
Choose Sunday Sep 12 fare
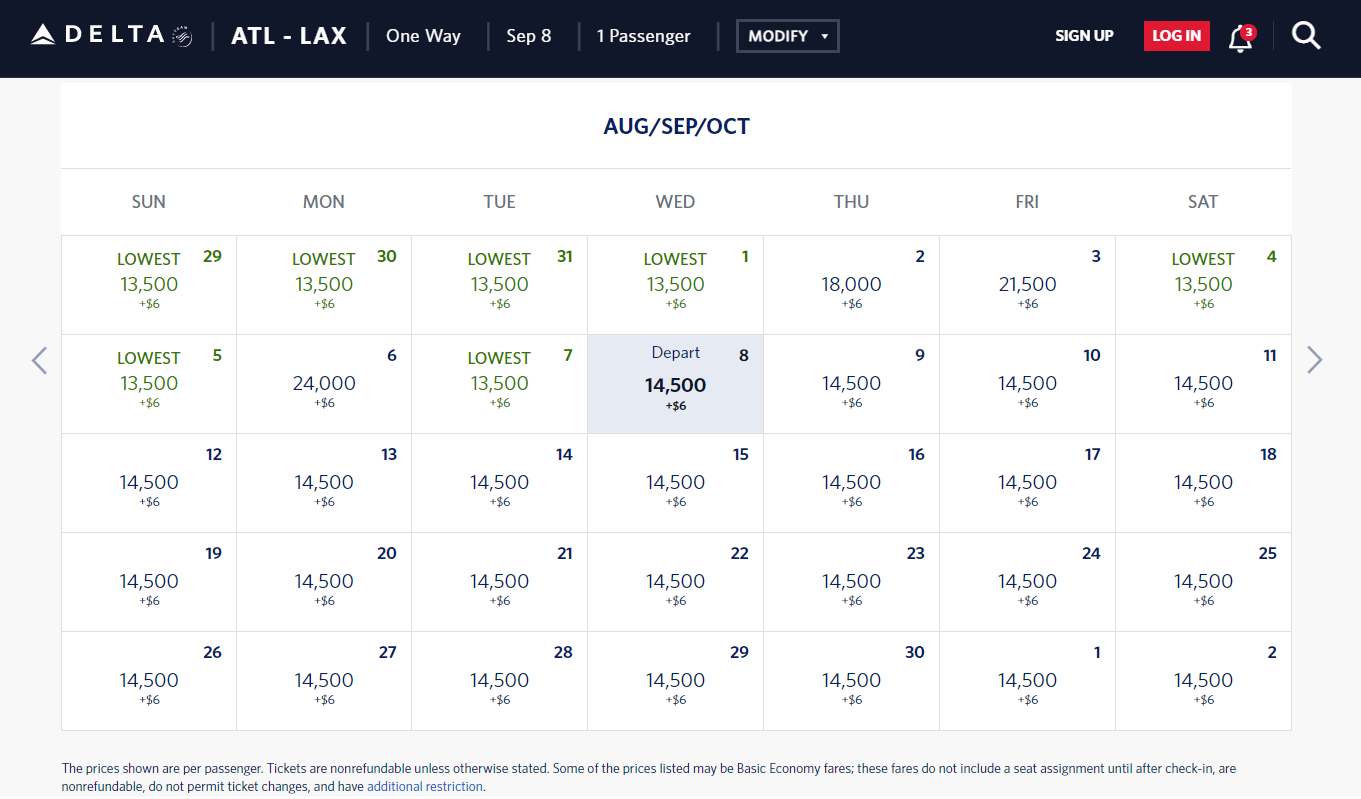tap(149, 483)
